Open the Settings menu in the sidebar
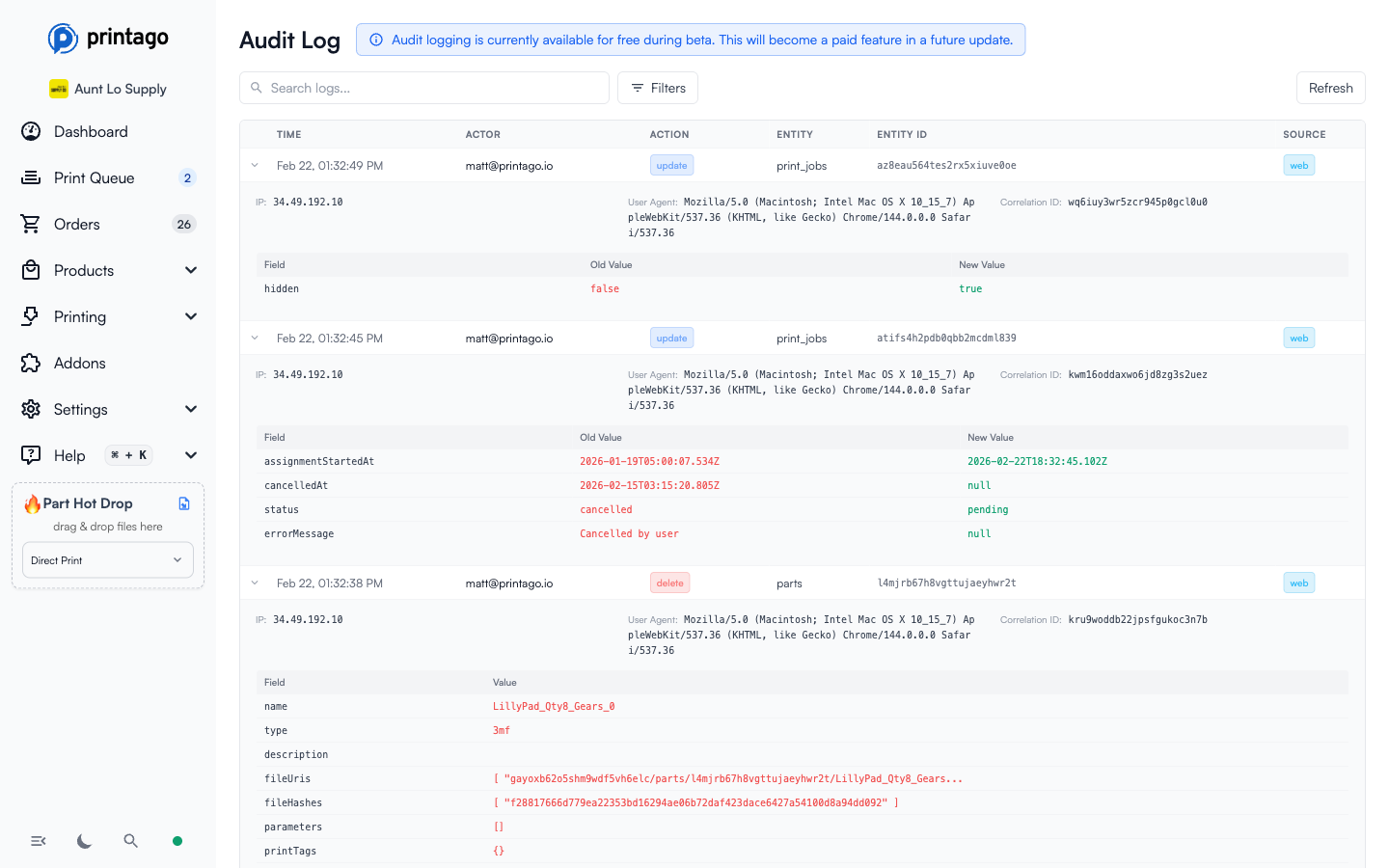1389x868 pixels. pos(80,409)
